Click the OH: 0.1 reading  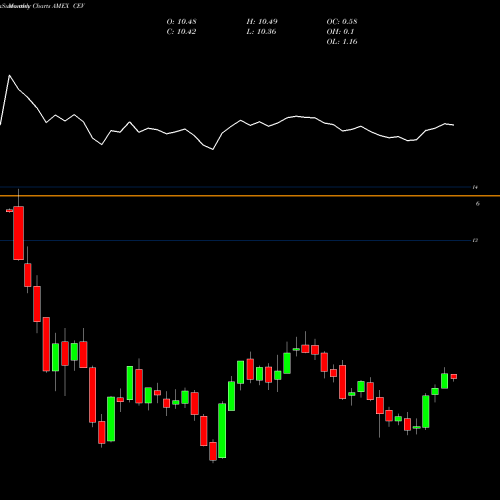(x=340, y=32)
